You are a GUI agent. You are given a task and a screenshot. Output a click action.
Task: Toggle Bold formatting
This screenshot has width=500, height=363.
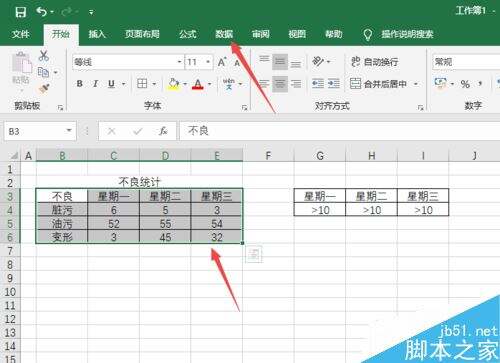(x=79, y=84)
